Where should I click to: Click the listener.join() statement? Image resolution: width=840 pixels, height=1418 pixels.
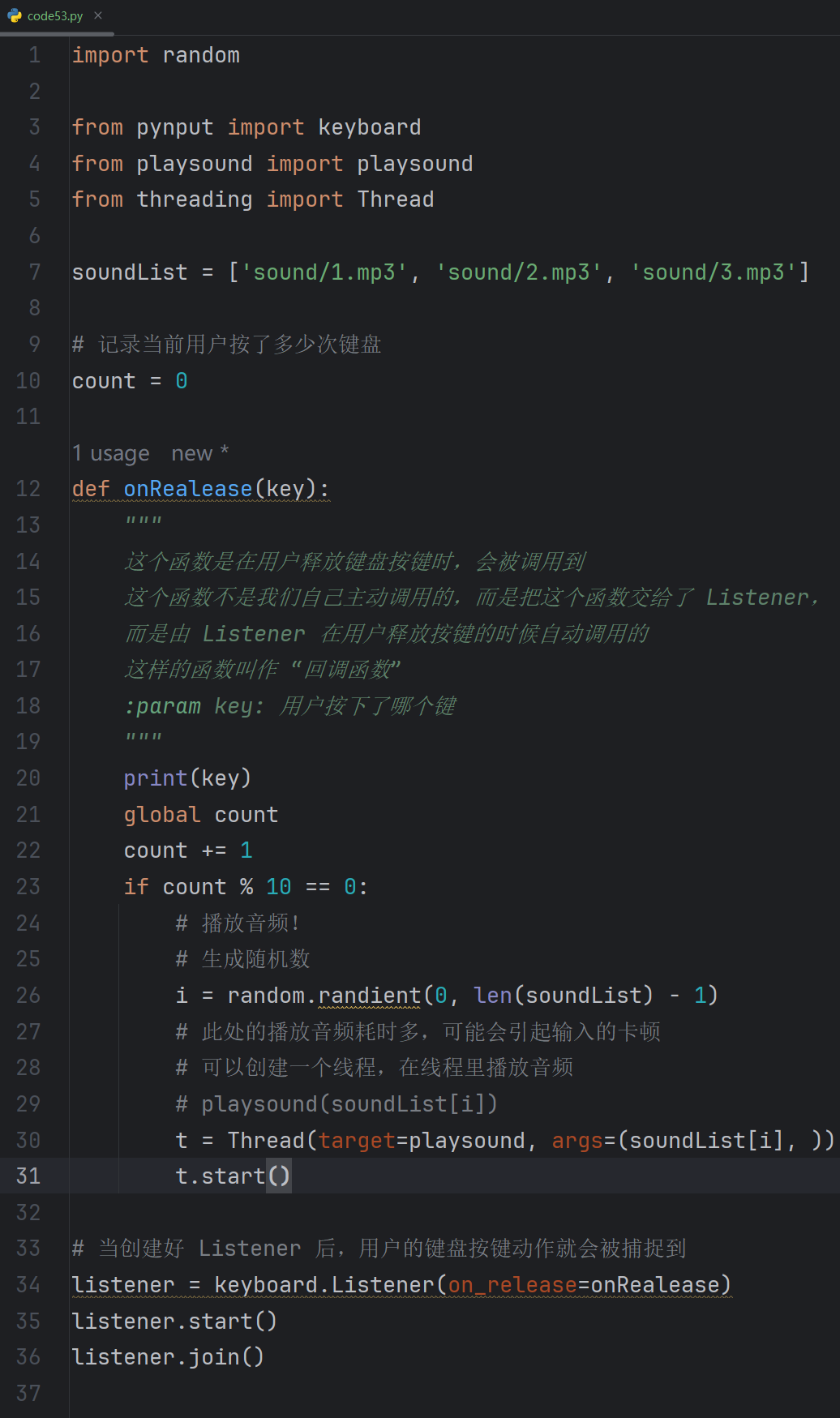pyautogui.click(x=168, y=1357)
